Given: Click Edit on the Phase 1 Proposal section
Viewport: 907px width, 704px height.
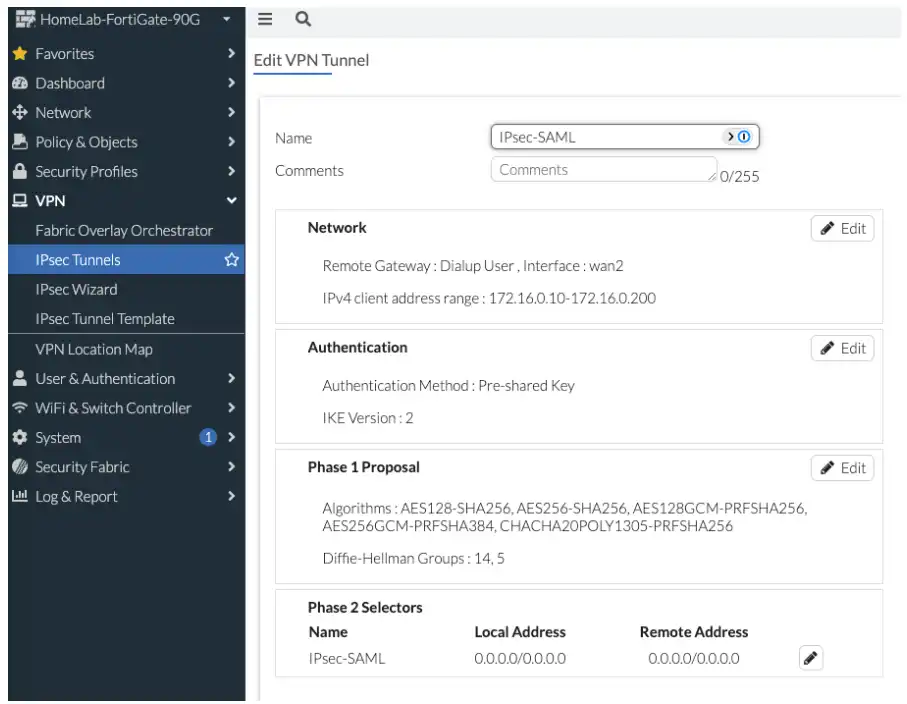Looking at the screenshot, I should pyautogui.click(x=841, y=467).
